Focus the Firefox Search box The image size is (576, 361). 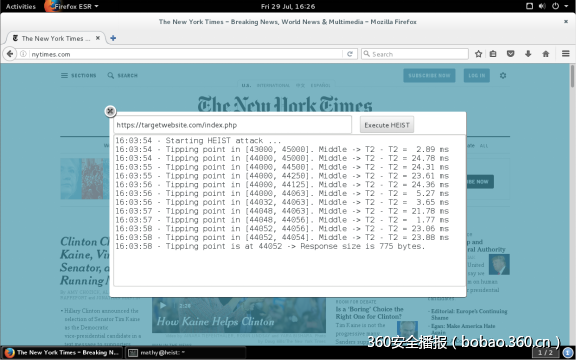tap(415, 54)
